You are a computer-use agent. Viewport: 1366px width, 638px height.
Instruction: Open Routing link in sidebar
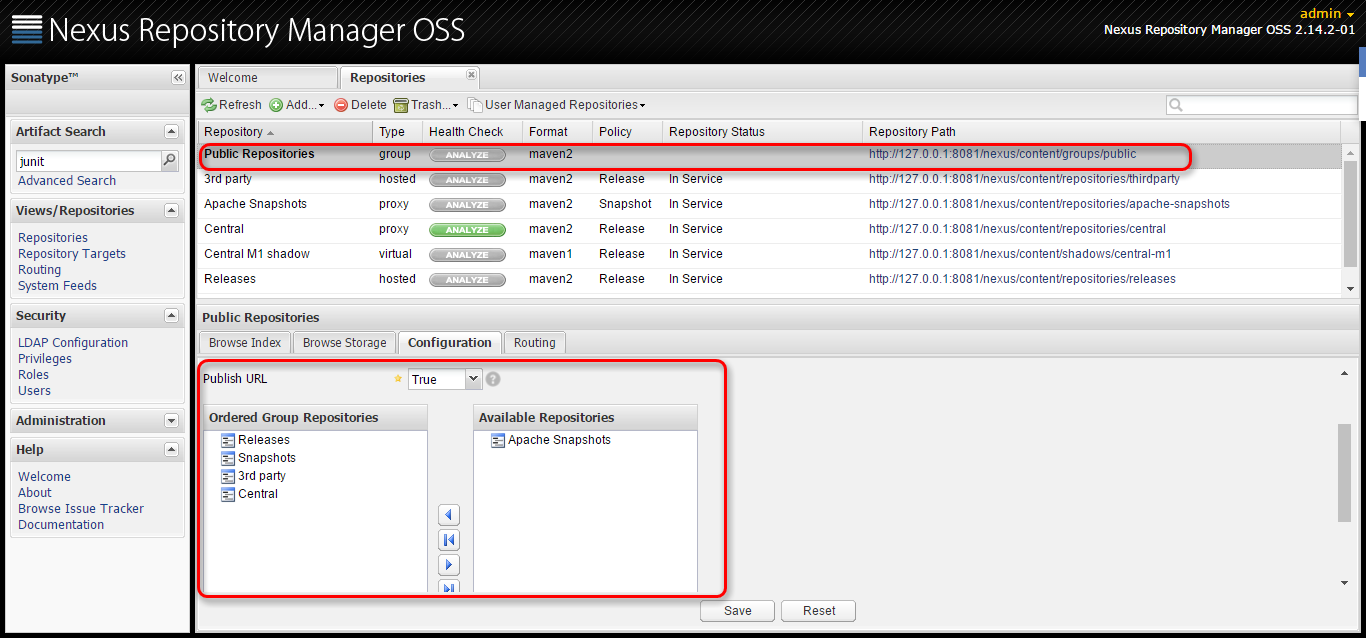coord(40,270)
